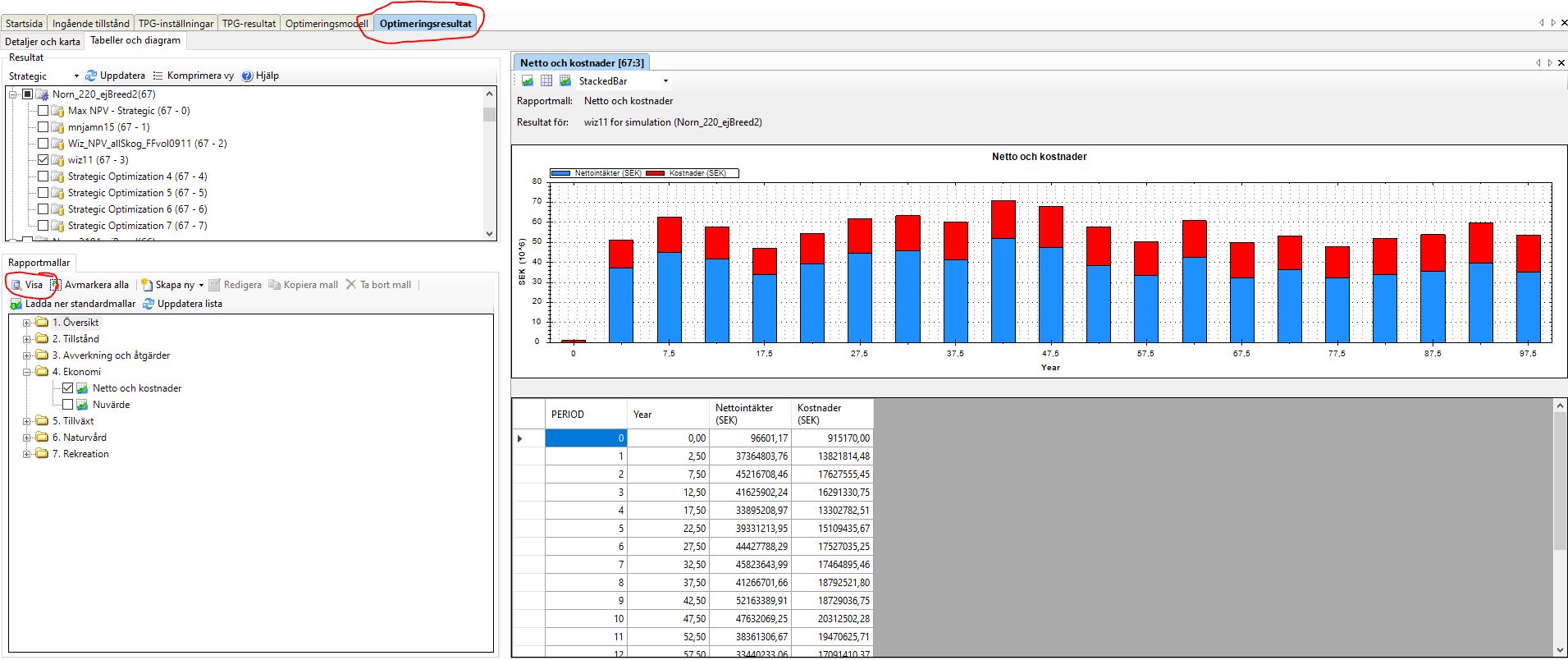The image size is (1568, 660).
Task: Open the TPG-inställningar tab
Action: click(176, 24)
